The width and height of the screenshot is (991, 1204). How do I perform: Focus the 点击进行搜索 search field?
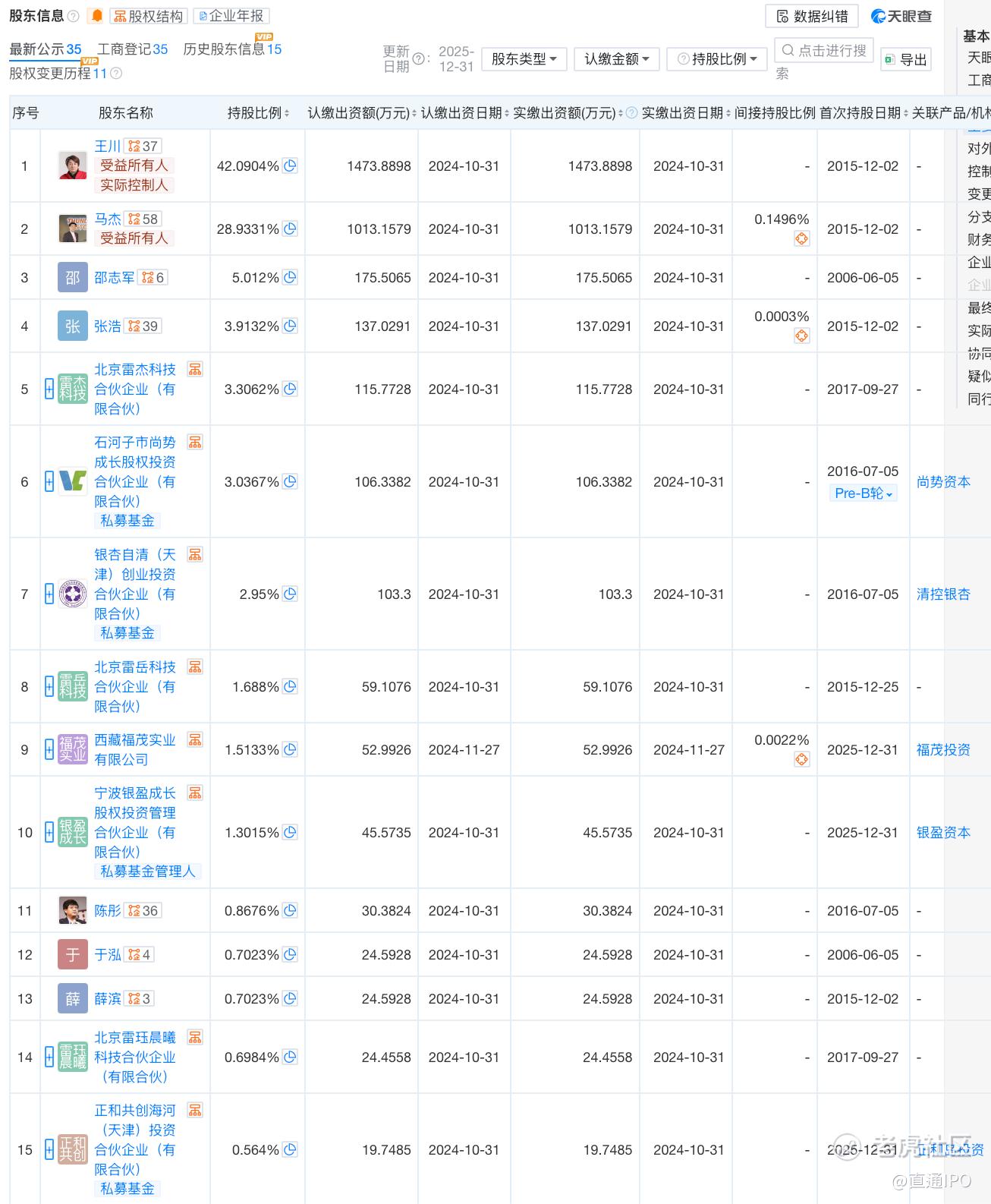click(824, 51)
